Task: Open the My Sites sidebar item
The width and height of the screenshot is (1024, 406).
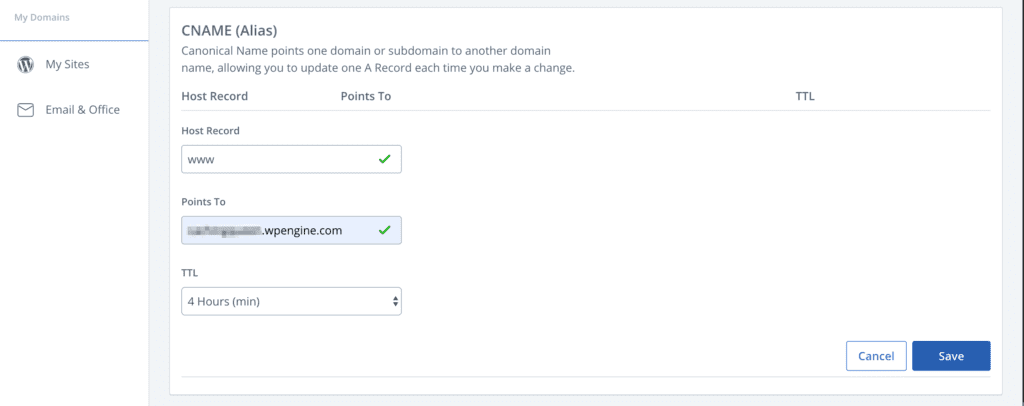Action: [x=67, y=65]
